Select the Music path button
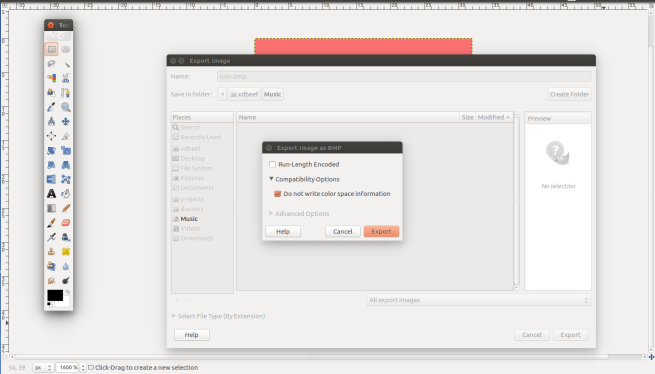Screen dimensions: 655x374 point(272,94)
